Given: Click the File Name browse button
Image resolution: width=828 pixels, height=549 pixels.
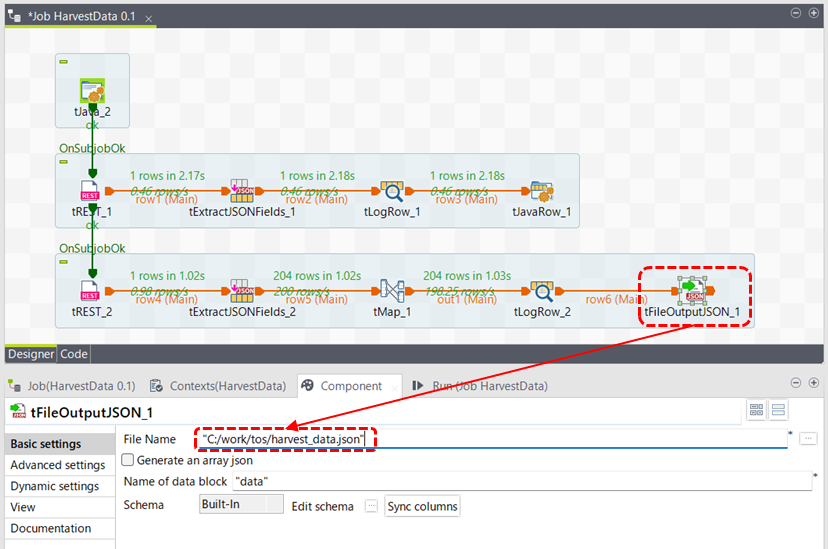Looking at the screenshot, I should pyautogui.click(x=808, y=439).
